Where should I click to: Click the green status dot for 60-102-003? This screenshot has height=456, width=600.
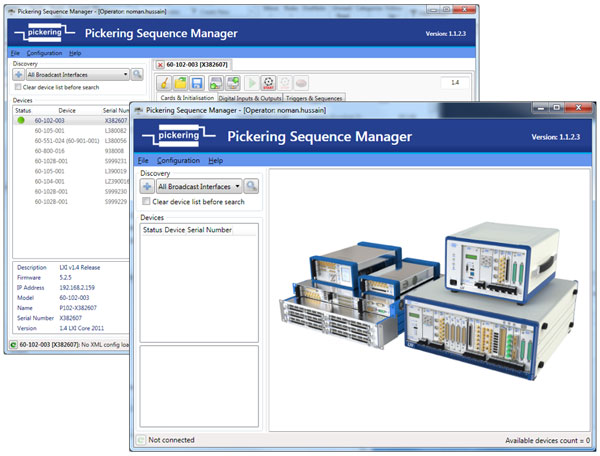pyautogui.click(x=21, y=120)
